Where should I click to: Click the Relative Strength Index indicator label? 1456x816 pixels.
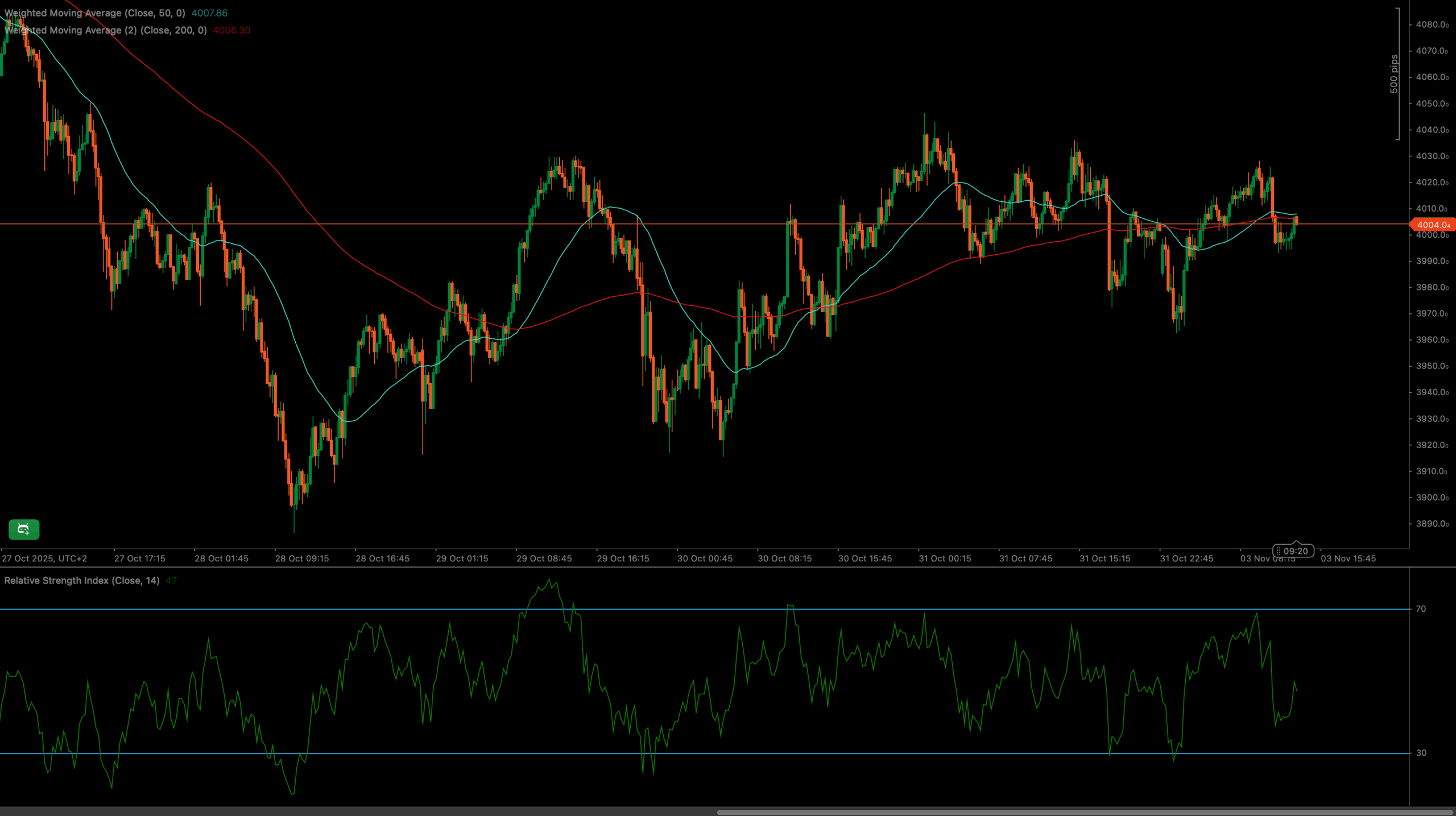82,581
